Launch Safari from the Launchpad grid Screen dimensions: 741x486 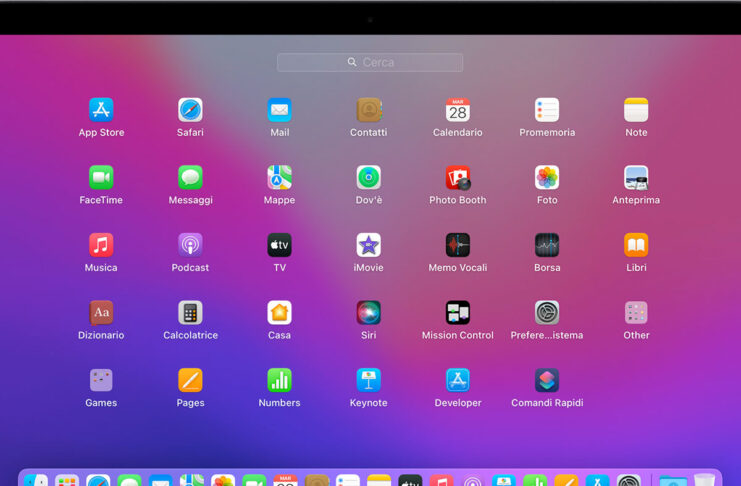pyautogui.click(x=190, y=110)
